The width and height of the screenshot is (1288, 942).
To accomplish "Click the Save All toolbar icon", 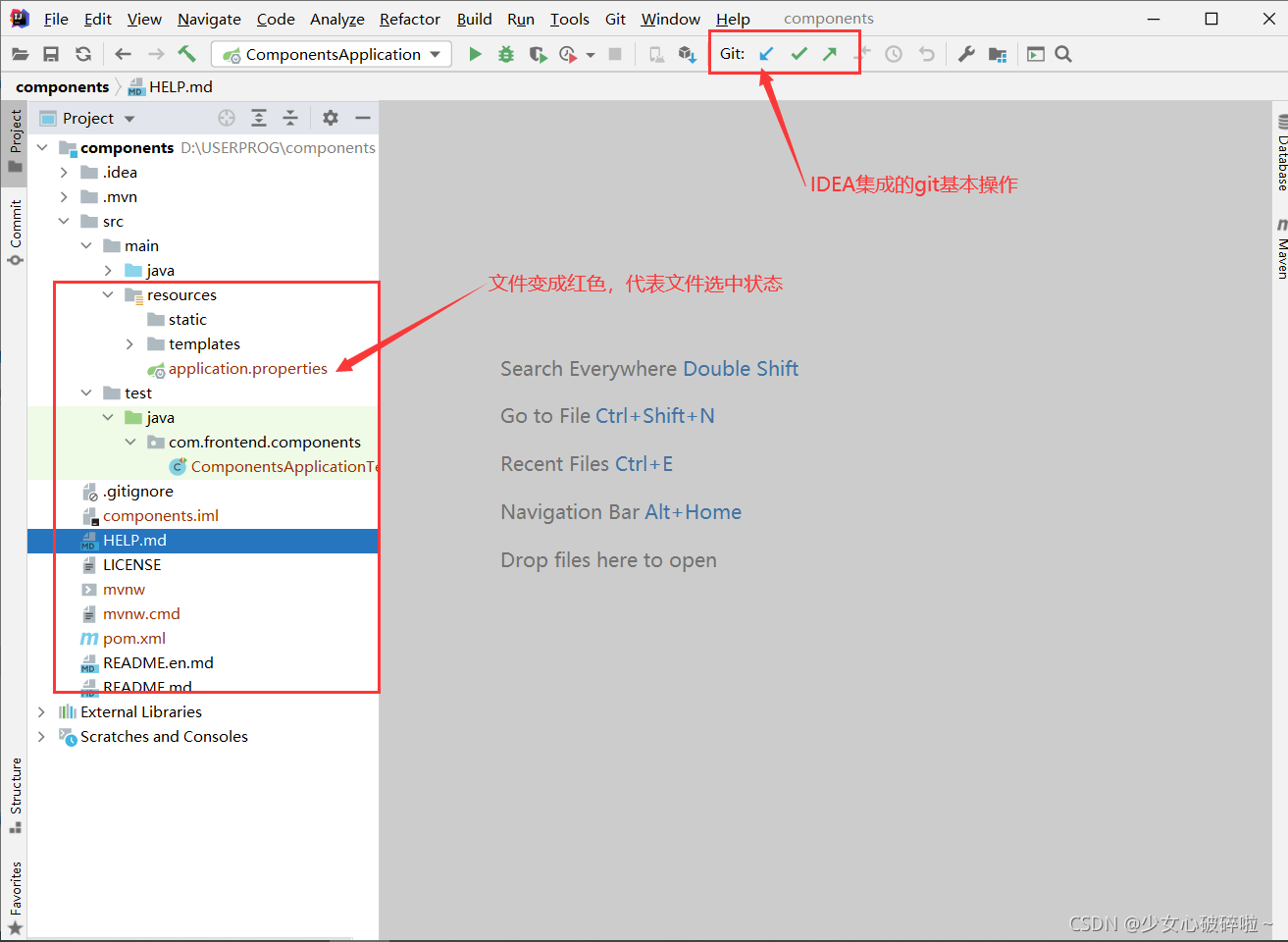I will (x=51, y=54).
